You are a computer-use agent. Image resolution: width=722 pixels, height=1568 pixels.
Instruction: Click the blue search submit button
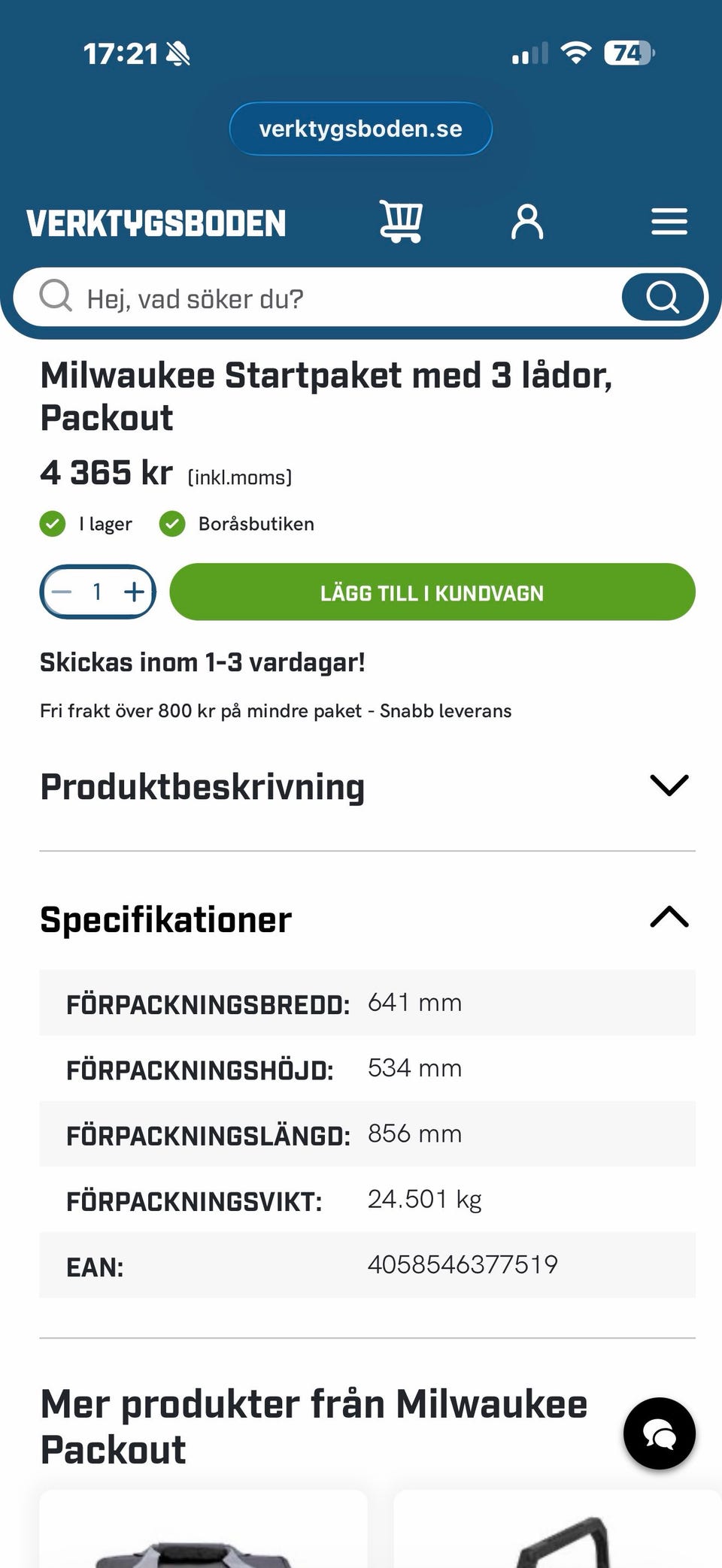point(663,298)
